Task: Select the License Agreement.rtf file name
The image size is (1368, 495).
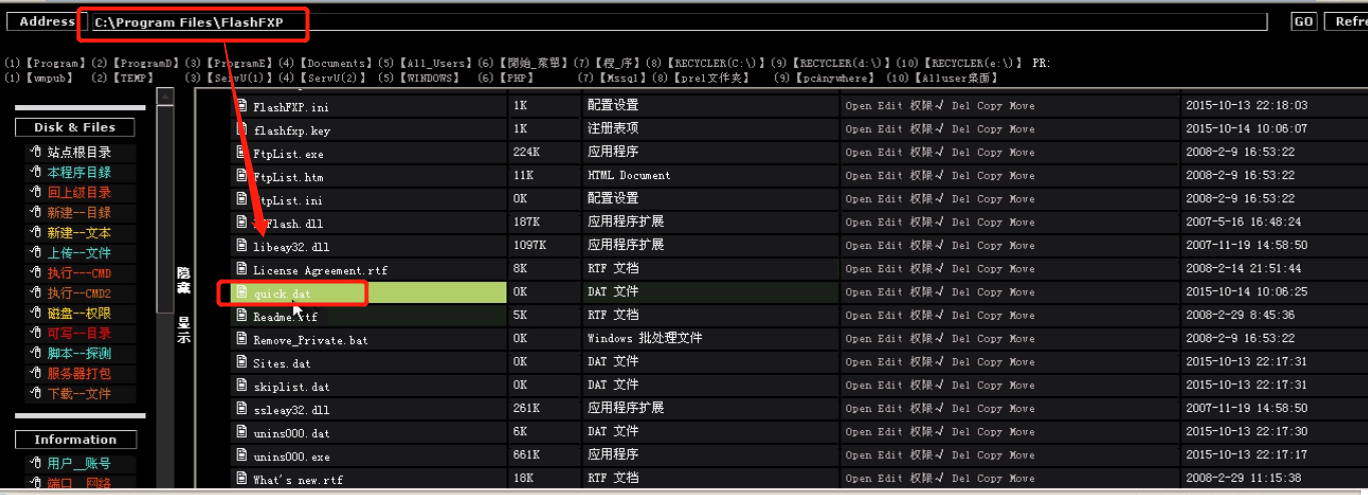Action: (x=320, y=270)
